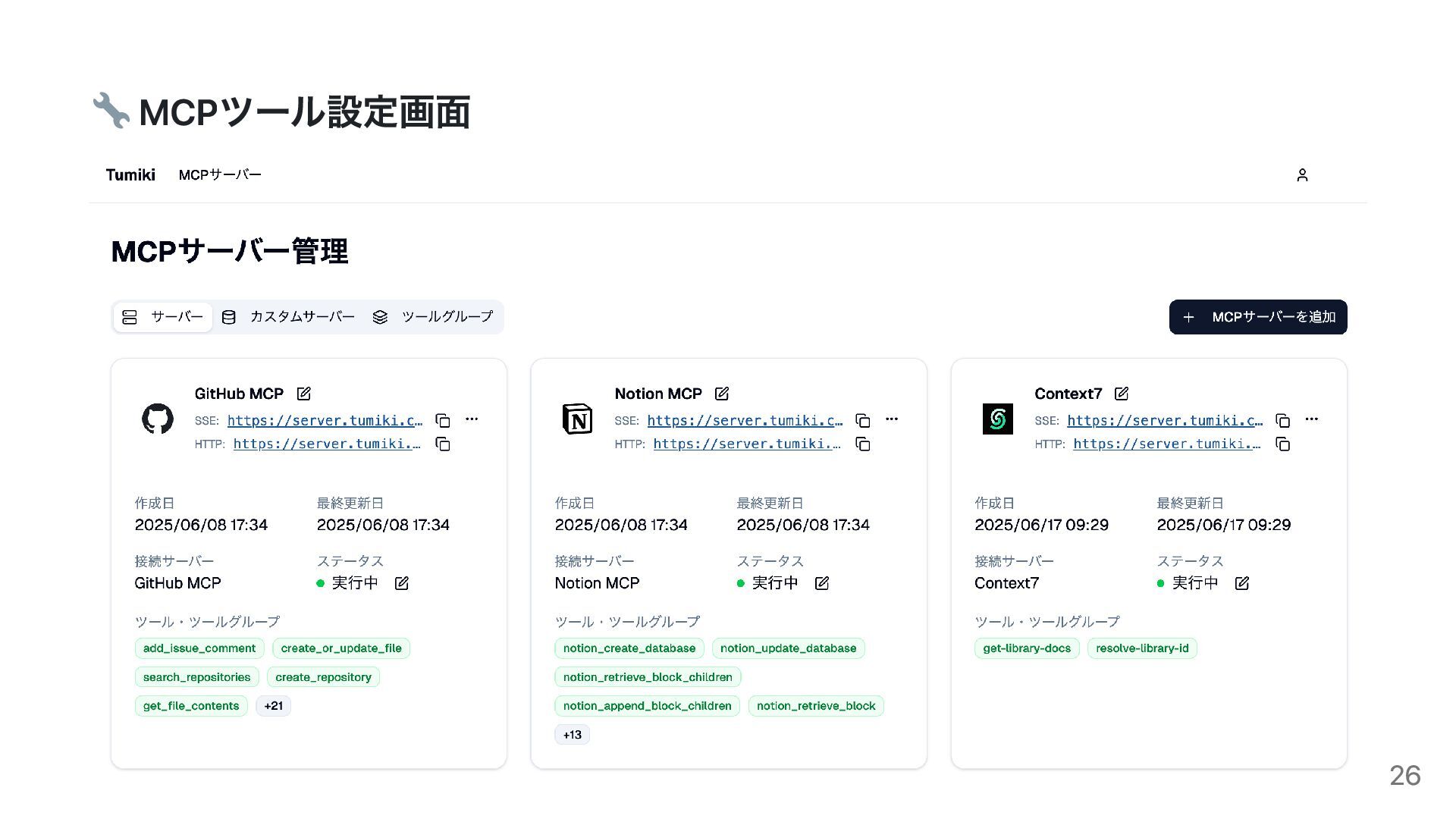
Task: Click the notion_retrieve_block_children tool tag
Action: pos(648,677)
